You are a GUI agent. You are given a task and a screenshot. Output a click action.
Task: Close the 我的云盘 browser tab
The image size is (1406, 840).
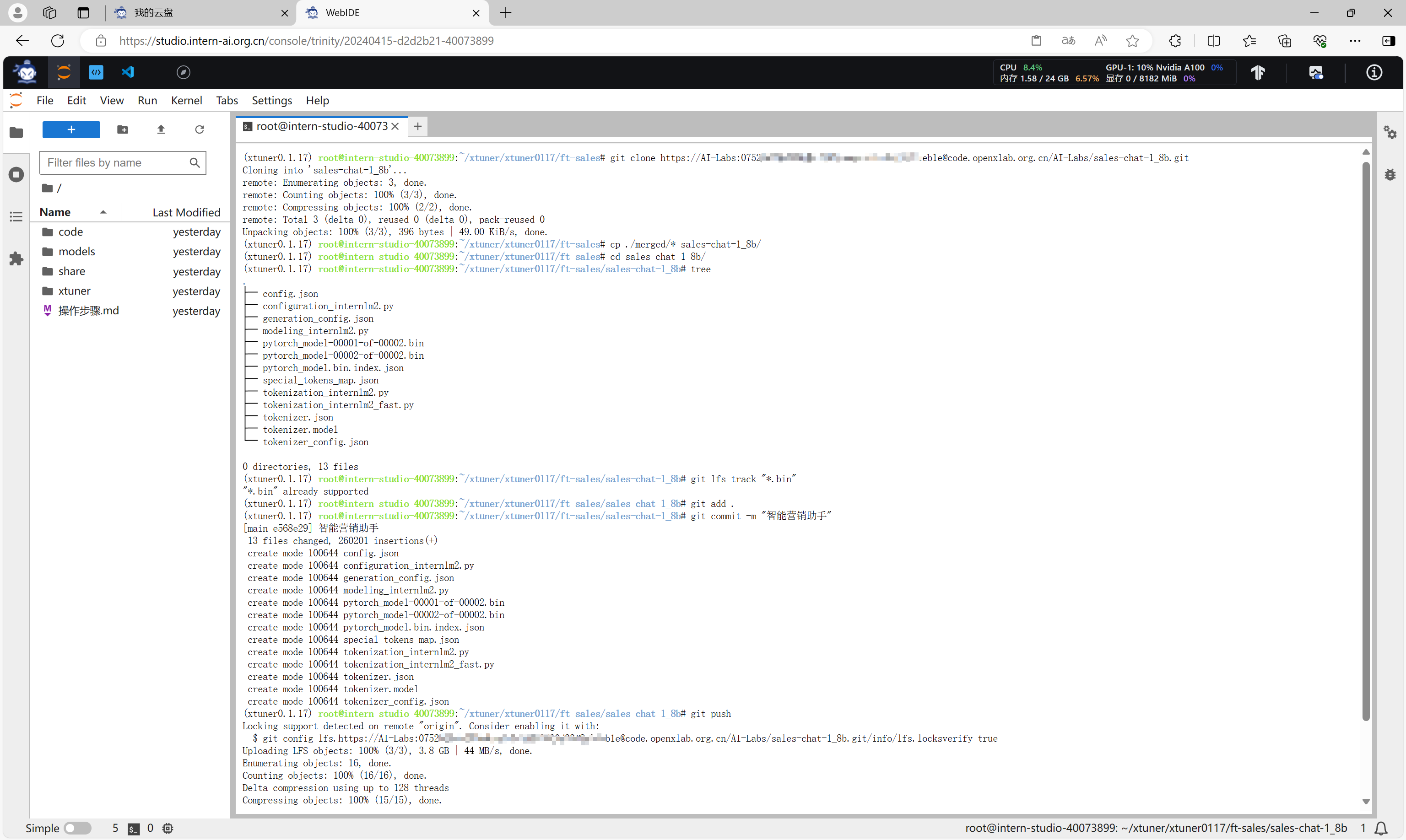[284, 13]
